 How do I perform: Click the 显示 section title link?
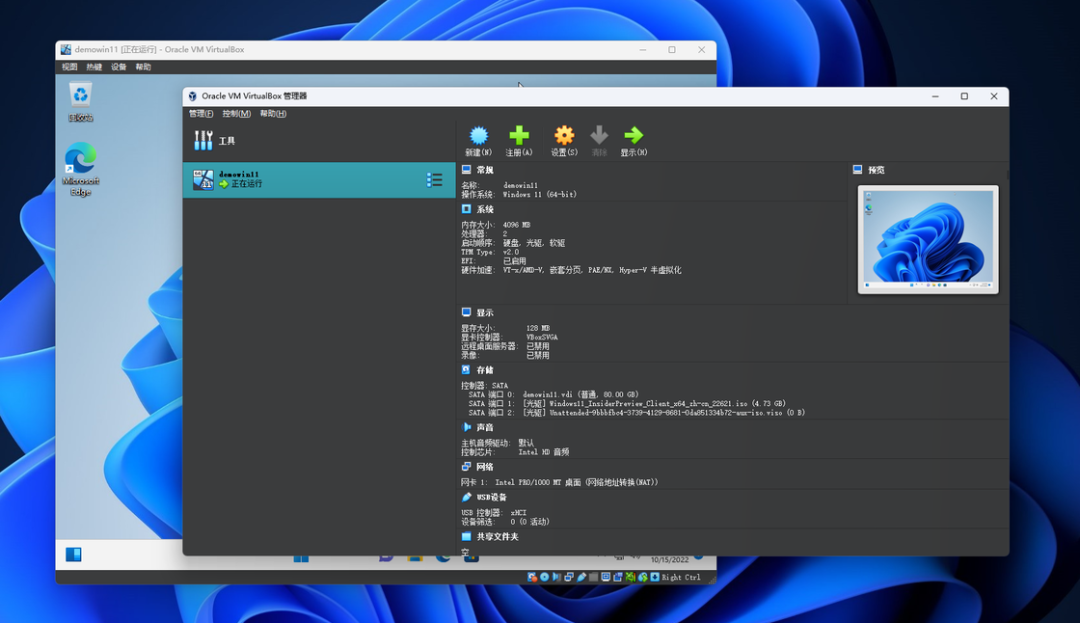485,313
